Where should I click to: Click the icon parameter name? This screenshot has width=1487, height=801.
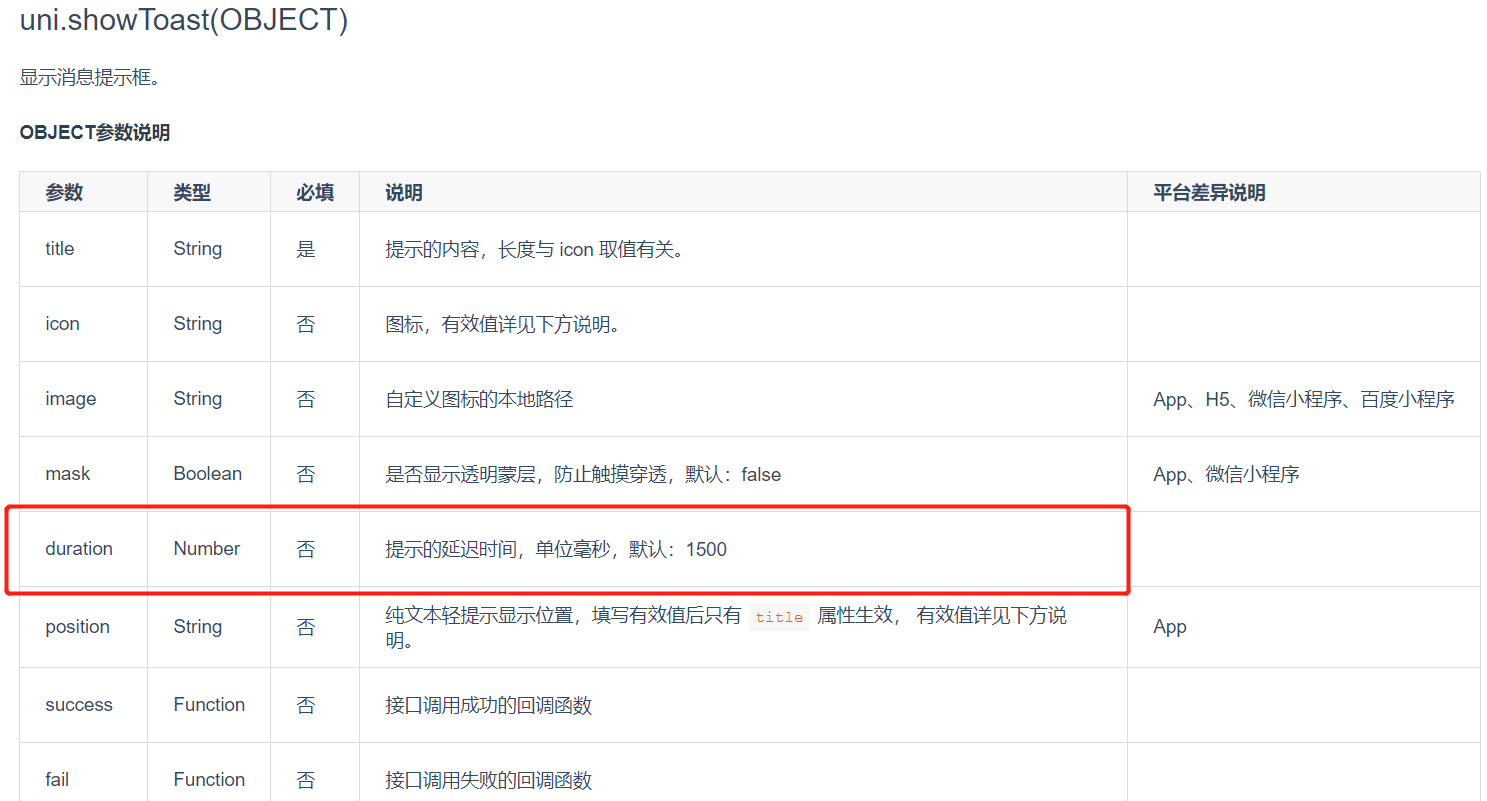click(62, 323)
